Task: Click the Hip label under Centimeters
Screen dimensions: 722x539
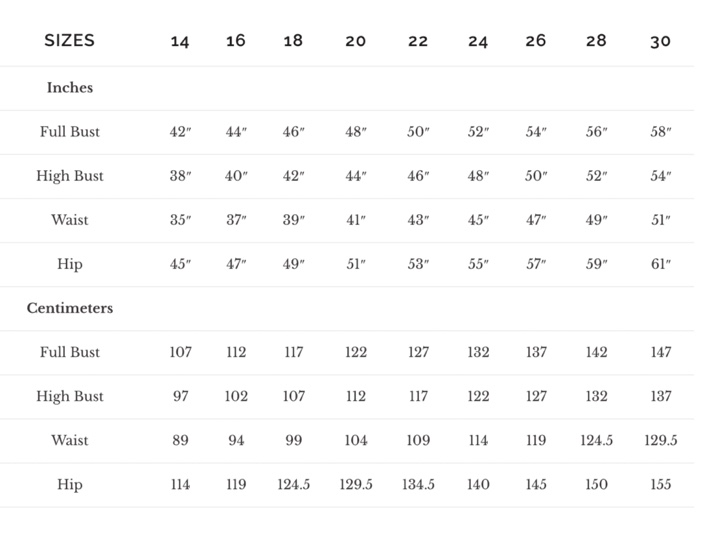Action: pos(69,484)
